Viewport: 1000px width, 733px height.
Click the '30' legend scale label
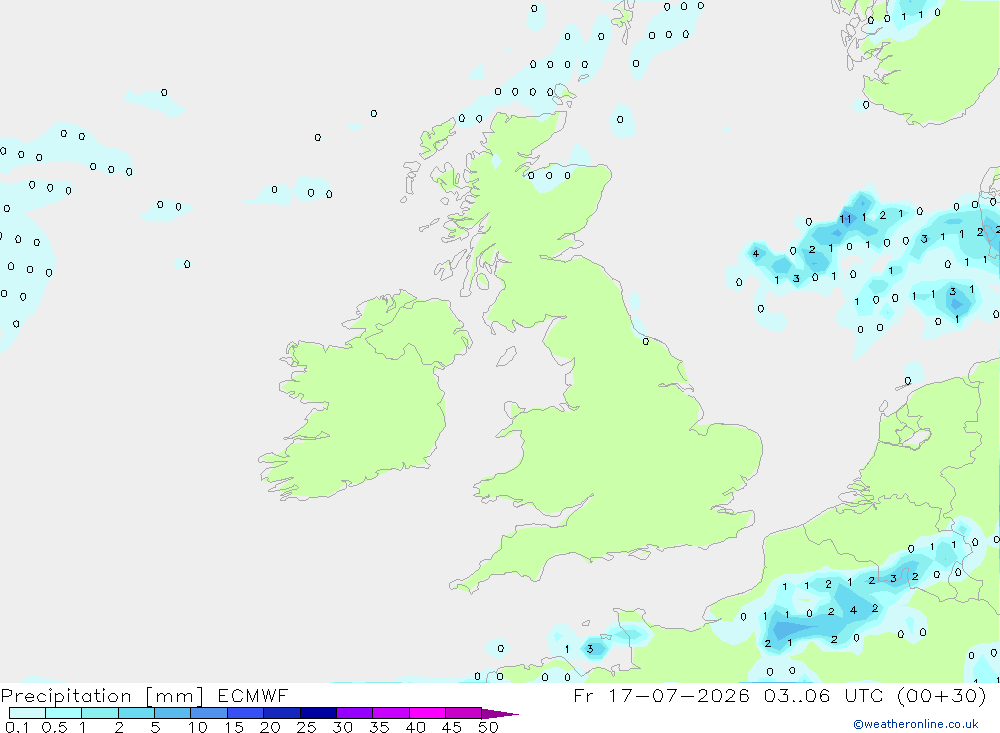coord(343,727)
